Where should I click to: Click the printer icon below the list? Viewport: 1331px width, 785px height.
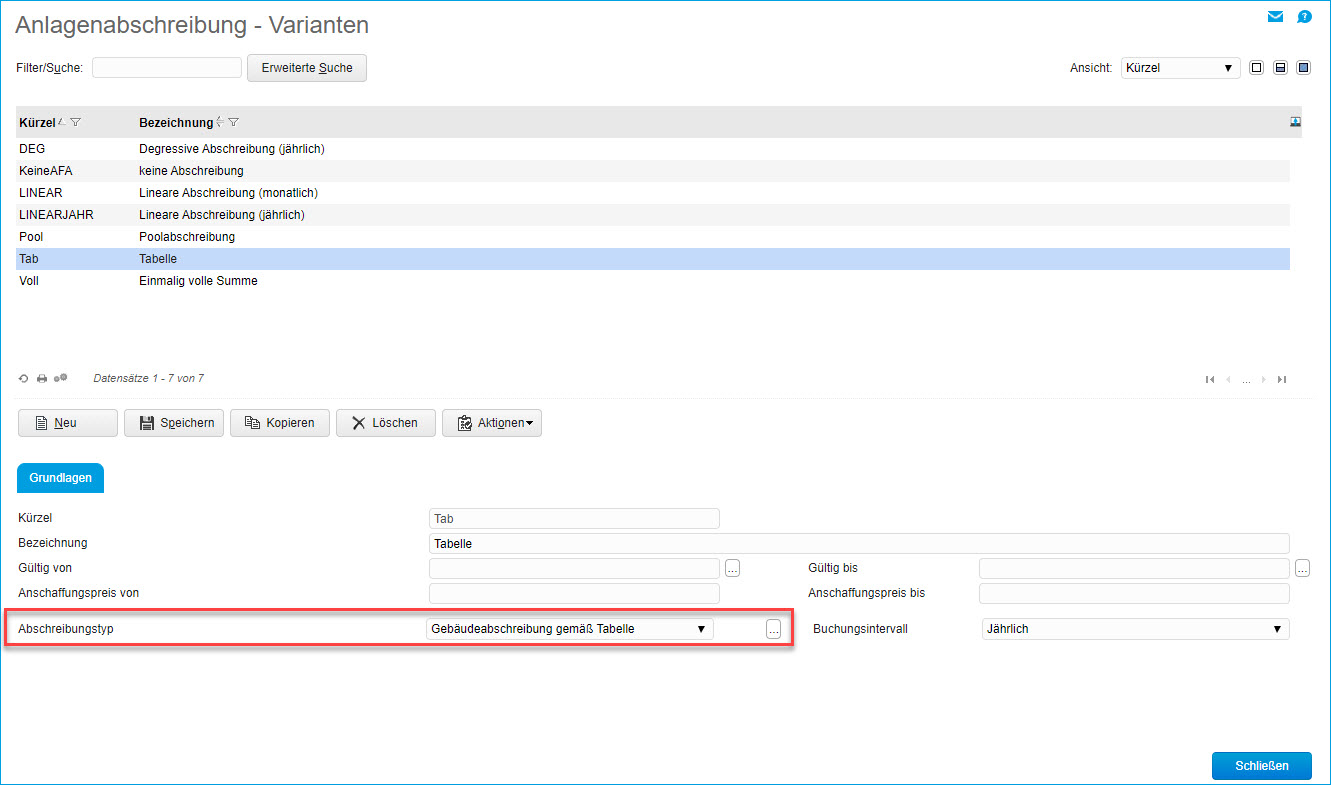(x=42, y=379)
